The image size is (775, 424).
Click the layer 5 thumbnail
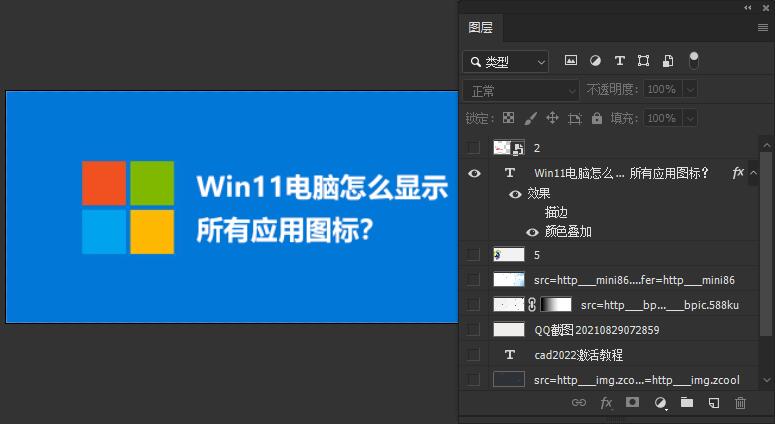[509, 254]
